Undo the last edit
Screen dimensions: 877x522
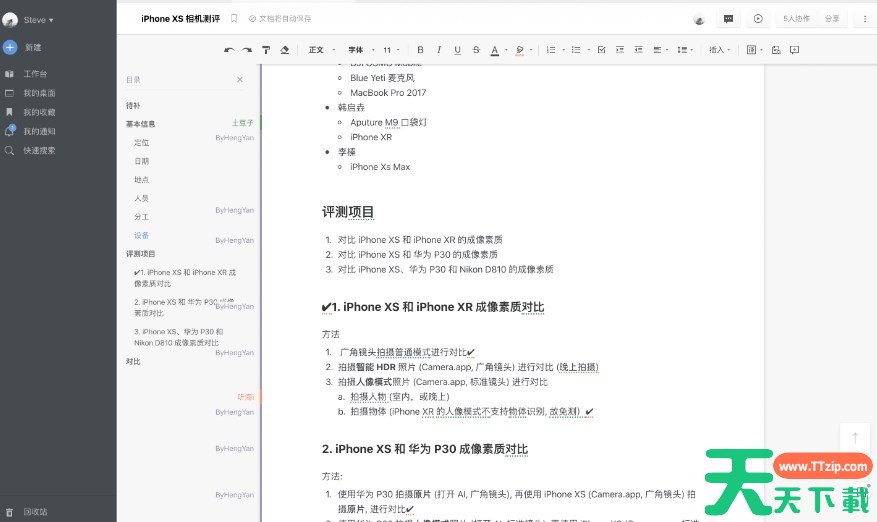pyautogui.click(x=229, y=50)
